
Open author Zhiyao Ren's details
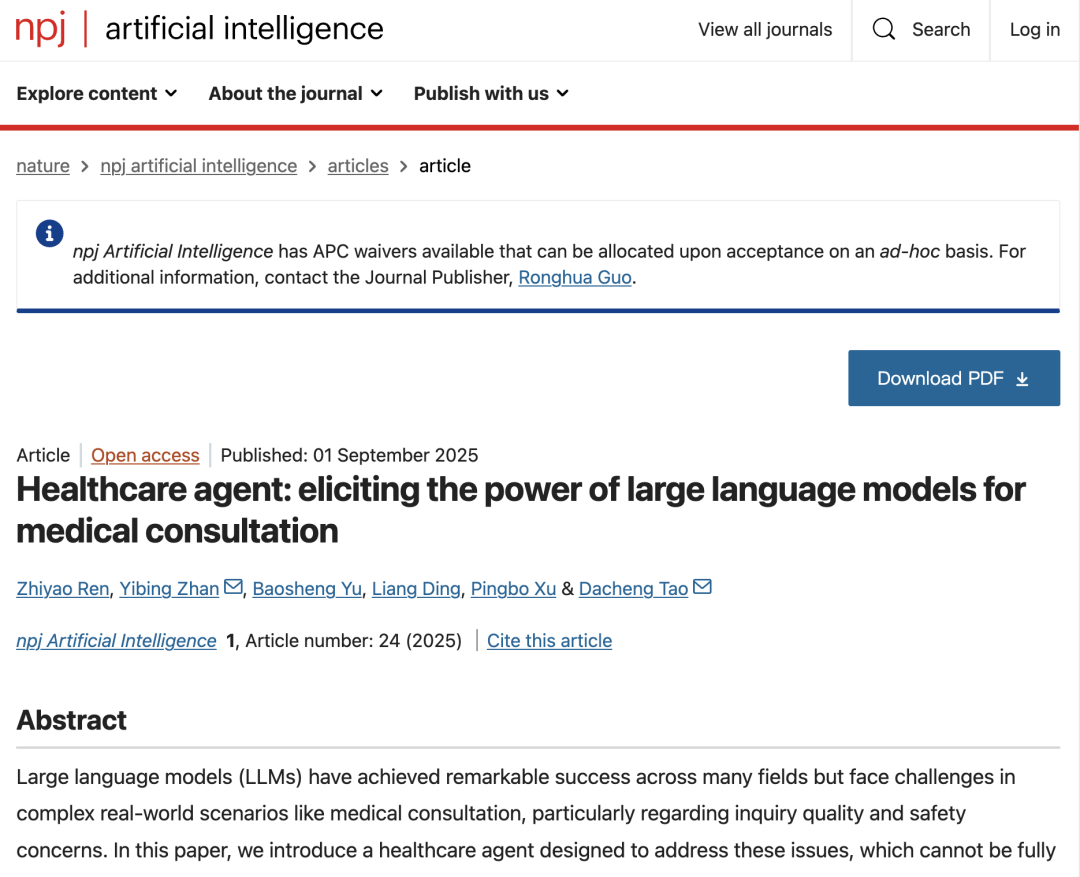click(x=62, y=588)
